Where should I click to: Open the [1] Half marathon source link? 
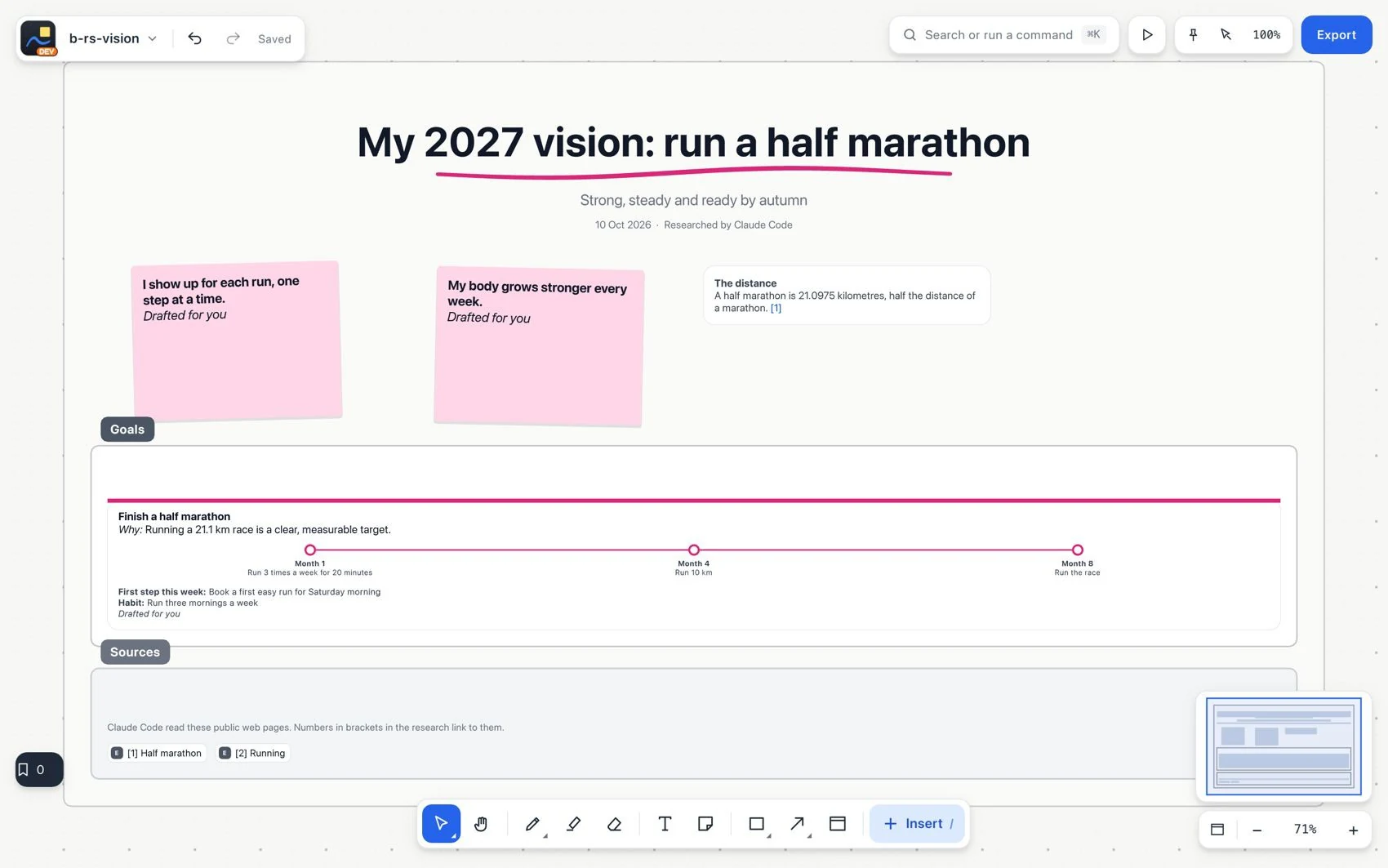pyautogui.click(x=157, y=753)
